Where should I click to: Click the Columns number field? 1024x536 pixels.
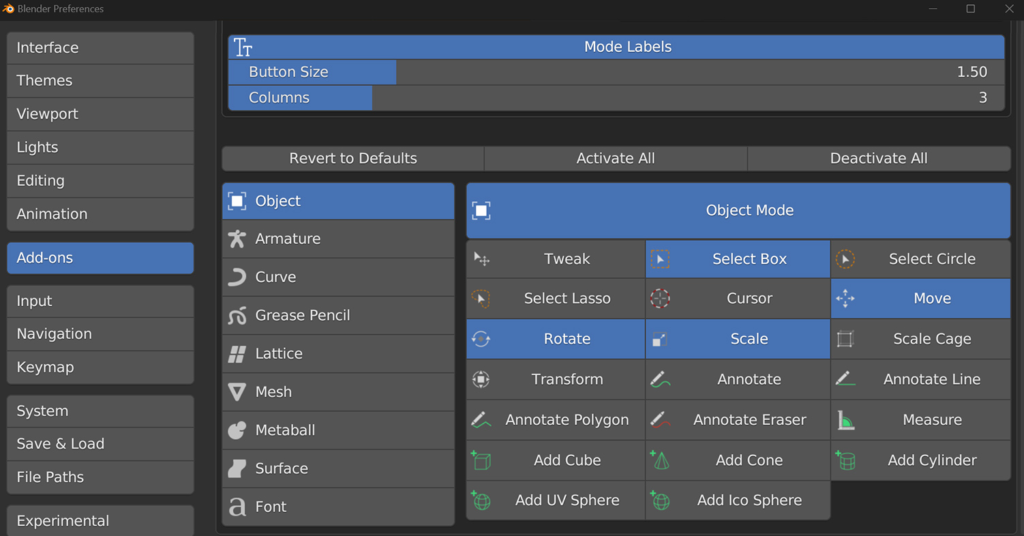pos(616,98)
